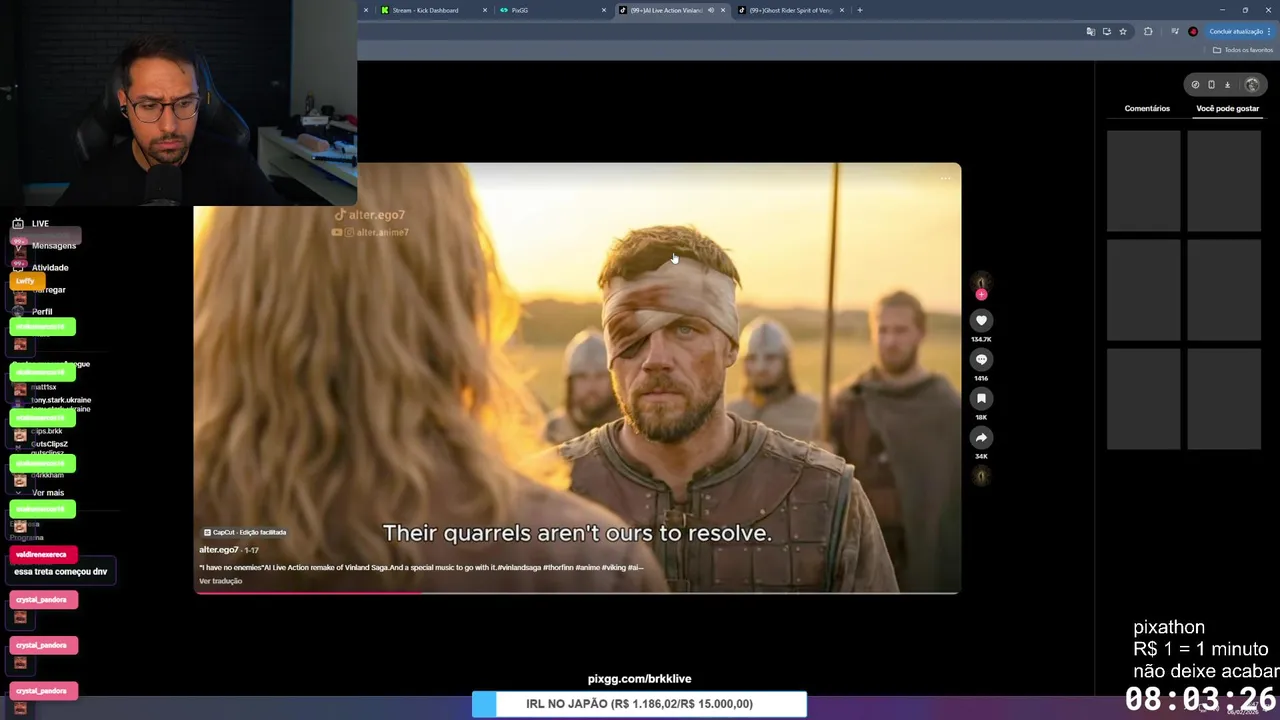Click Ver tradução under the caption
This screenshot has height=720, width=1280.
point(220,581)
